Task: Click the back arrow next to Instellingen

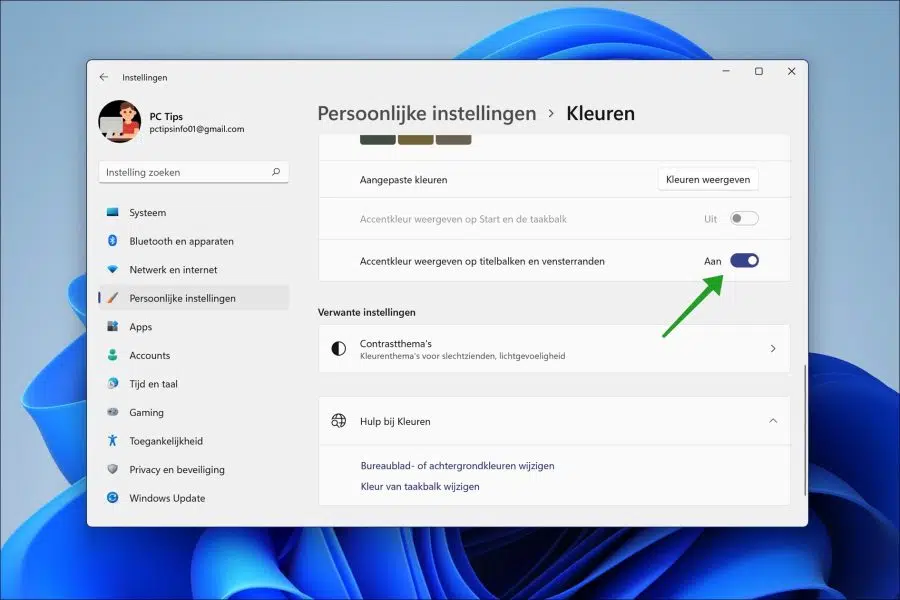Action: point(103,77)
